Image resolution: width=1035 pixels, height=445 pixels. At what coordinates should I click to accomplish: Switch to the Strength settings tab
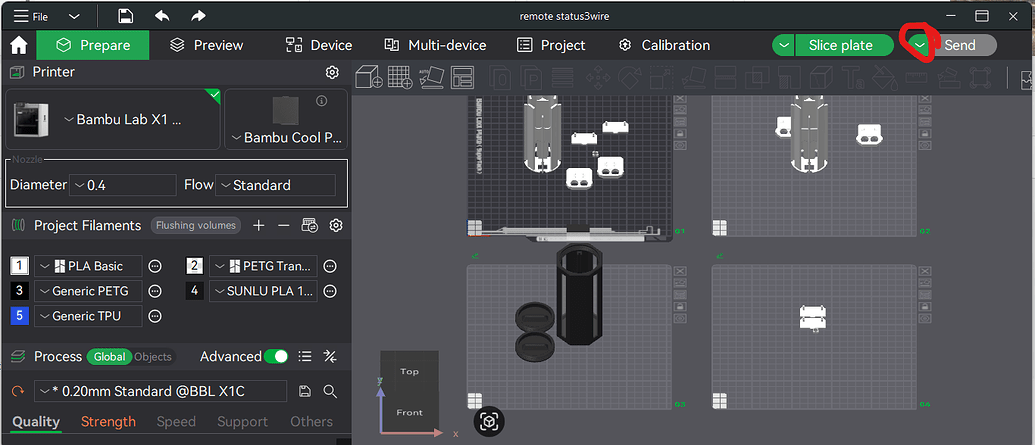click(x=108, y=421)
